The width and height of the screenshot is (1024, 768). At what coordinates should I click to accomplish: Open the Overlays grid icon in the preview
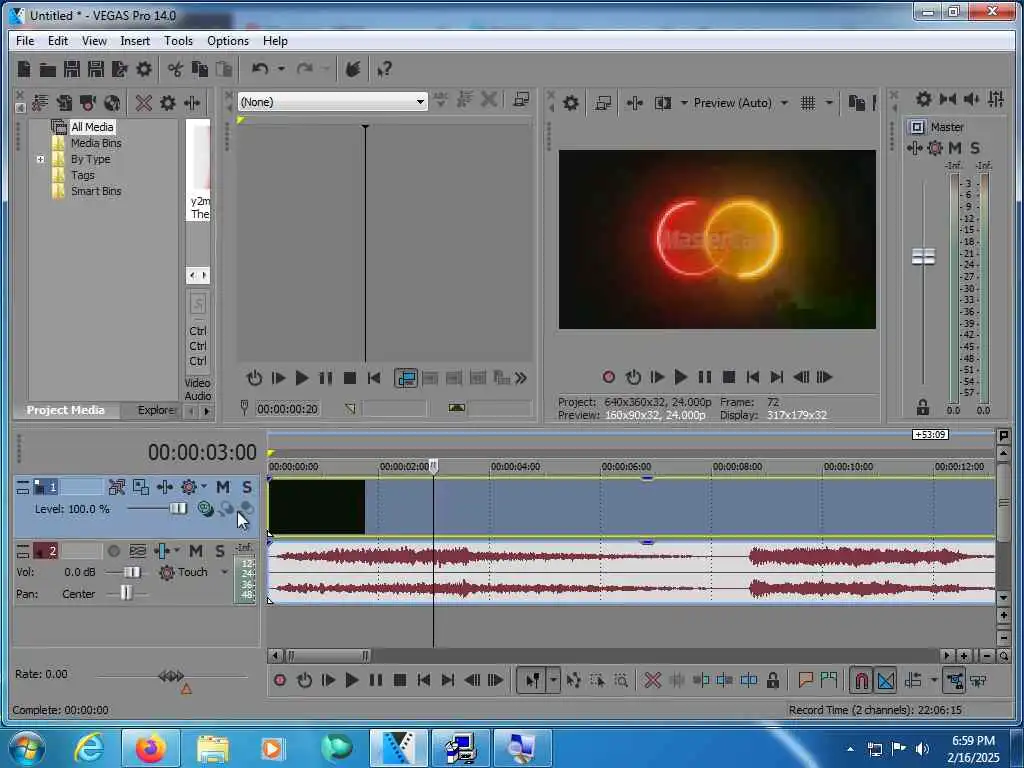808,103
